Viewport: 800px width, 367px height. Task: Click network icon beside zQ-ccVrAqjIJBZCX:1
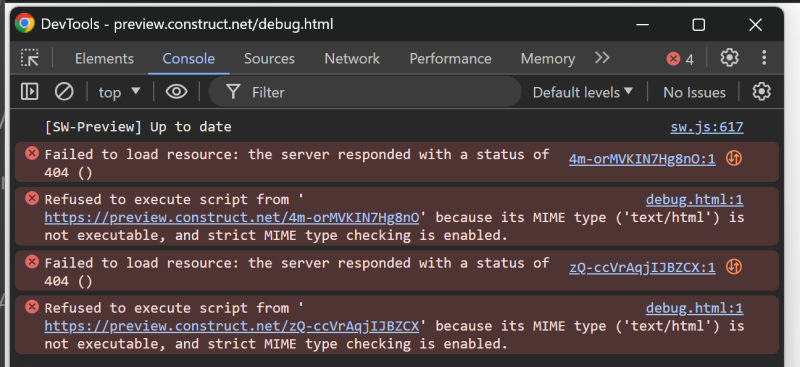pyautogui.click(x=734, y=267)
